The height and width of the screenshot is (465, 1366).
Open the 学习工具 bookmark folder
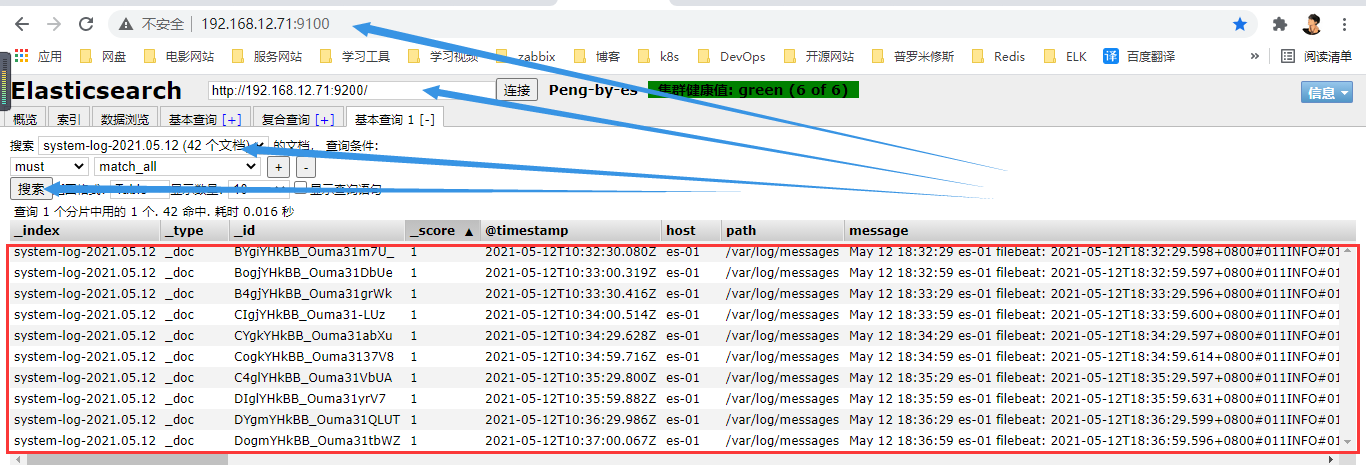[354, 56]
